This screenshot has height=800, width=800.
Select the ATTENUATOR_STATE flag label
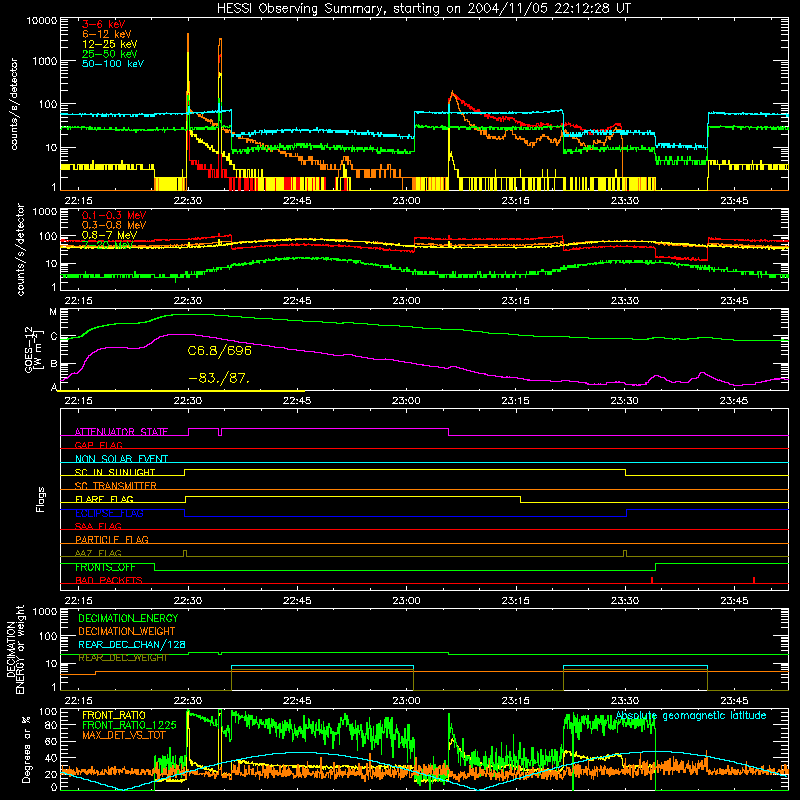121,432
